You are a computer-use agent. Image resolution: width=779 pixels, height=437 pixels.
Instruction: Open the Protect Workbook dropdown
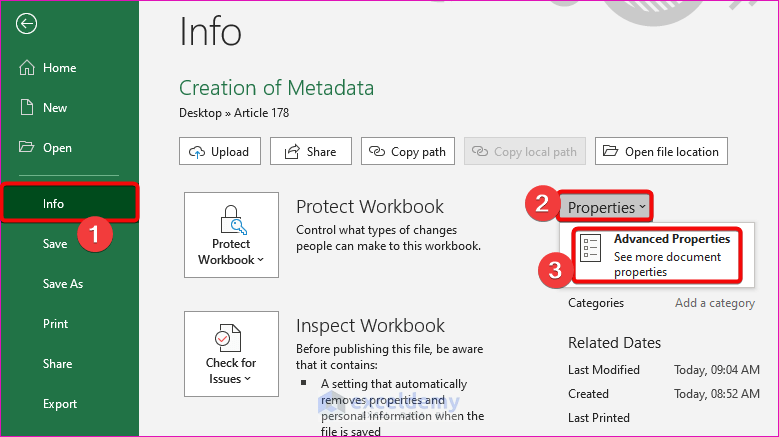tap(232, 235)
